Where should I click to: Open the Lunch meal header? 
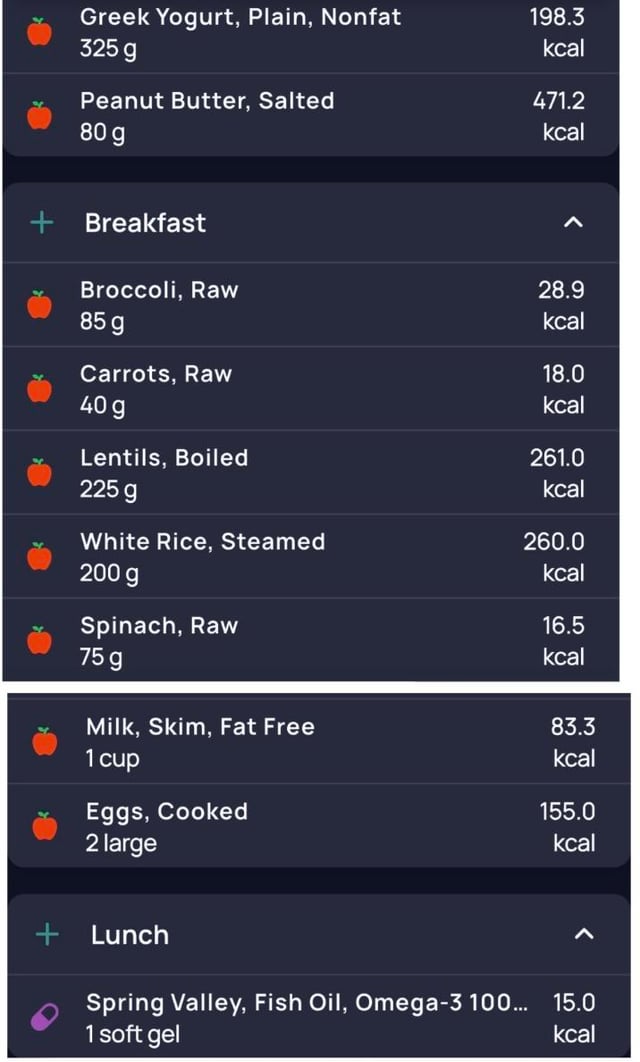click(x=130, y=935)
